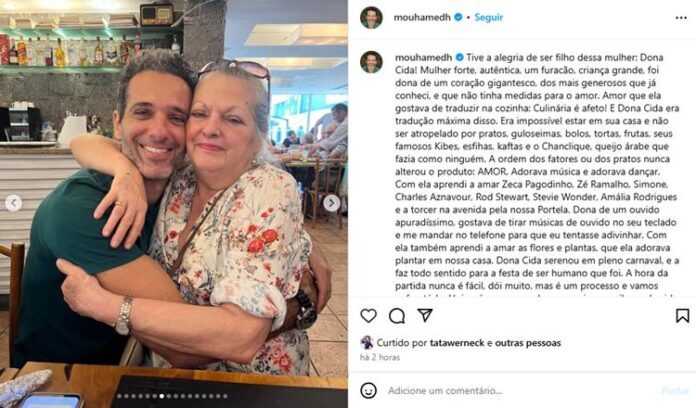Open the emoji picker smiley icon
Image resolution: width=696 pixels, height=408 pixels.
tap(368, 391)
